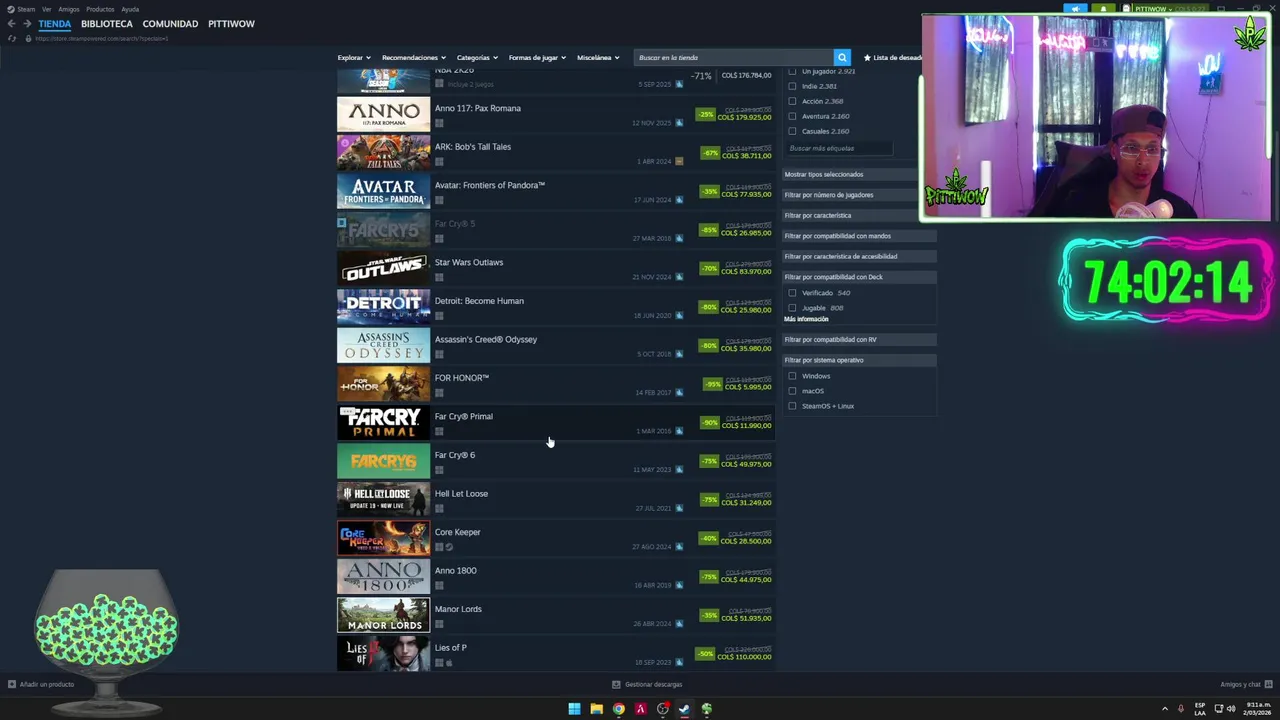The image size is (1280, 720).
Task: Click the Gestionar descargas download icon
Action: [616, 685]
